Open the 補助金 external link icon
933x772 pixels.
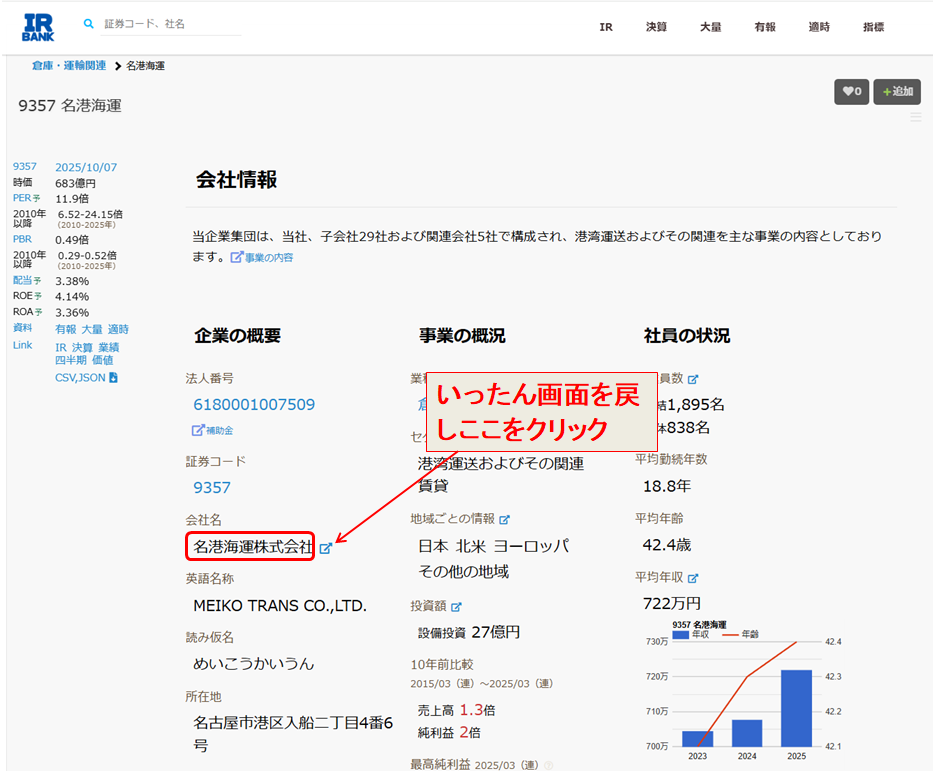pyautogui.click(x=198, y=430)
